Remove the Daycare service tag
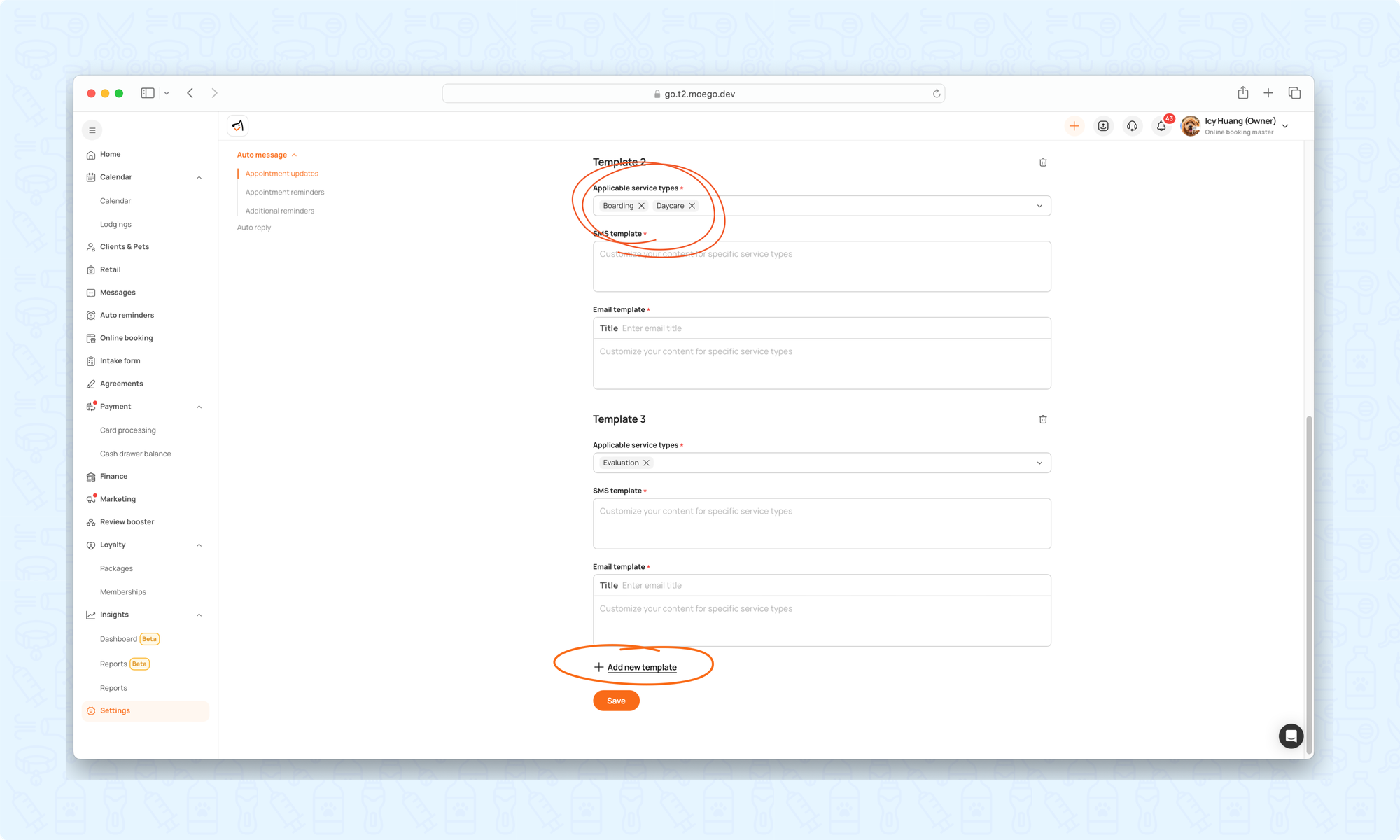Screen dimensions: 1400x840 coord(692,206)
